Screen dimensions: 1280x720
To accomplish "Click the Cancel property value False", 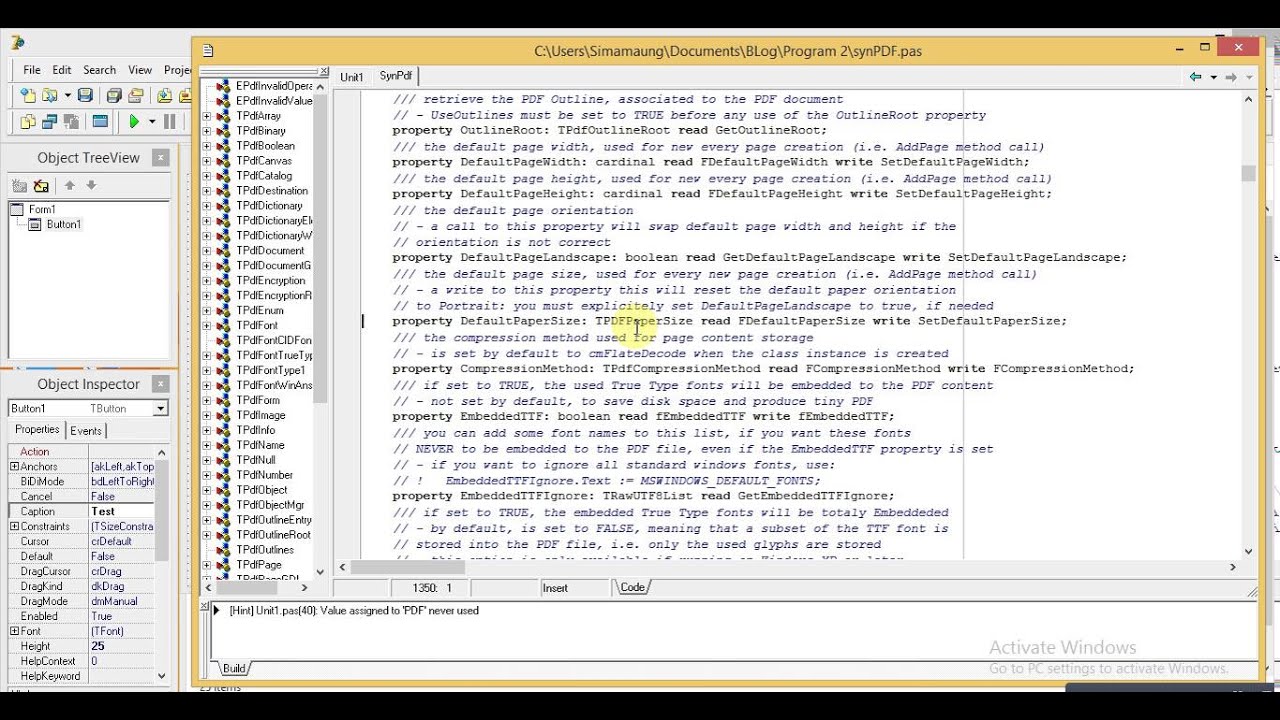I will (122, 496).
